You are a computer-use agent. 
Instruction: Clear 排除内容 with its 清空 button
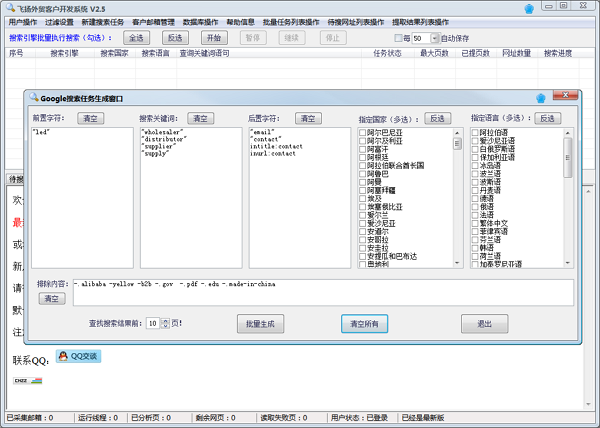(x=52, y=298)
